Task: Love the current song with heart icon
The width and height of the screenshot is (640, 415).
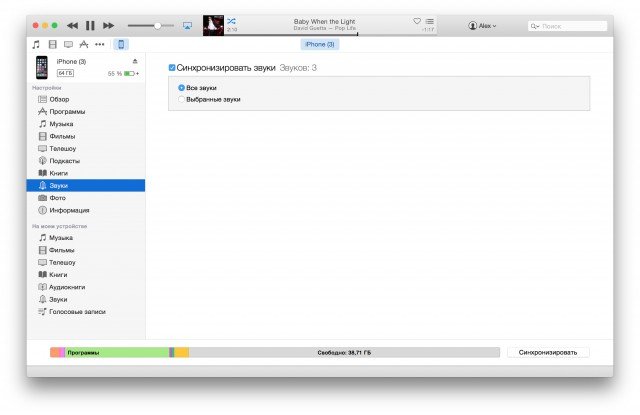Action: (x=417, y=20)
